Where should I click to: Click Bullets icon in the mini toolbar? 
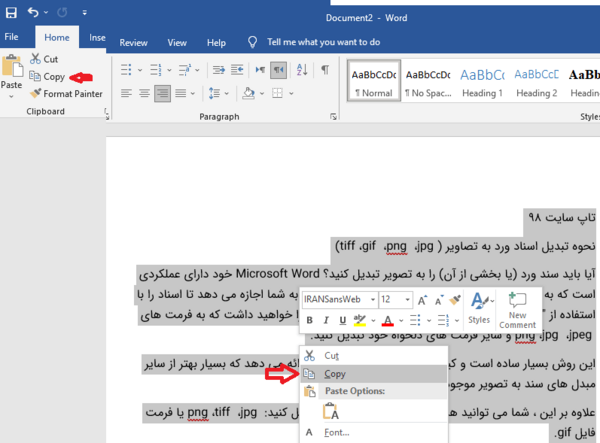pyautogui.click(x=415, y=320)
